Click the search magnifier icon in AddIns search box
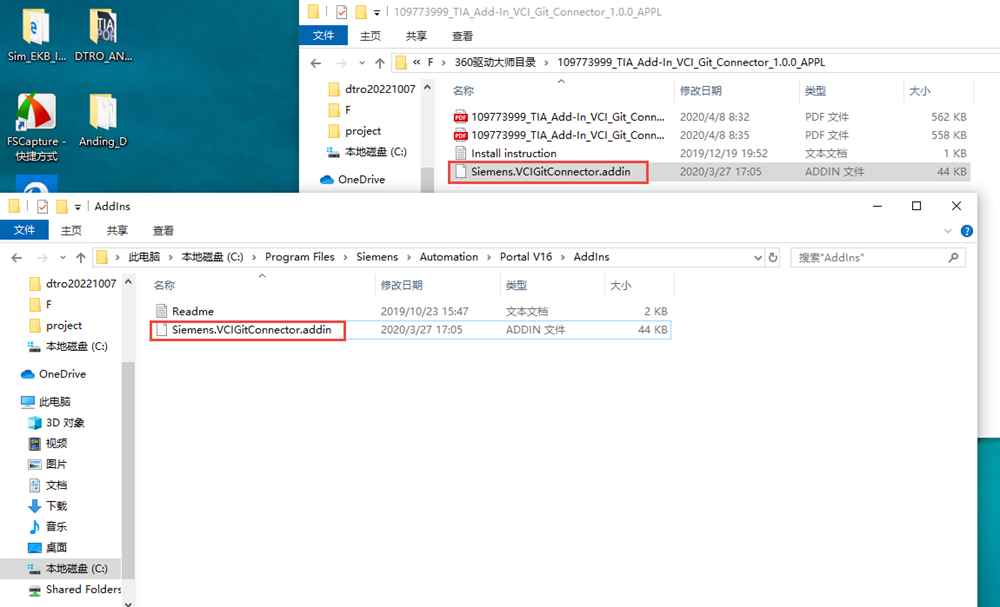 click(953, 258)
